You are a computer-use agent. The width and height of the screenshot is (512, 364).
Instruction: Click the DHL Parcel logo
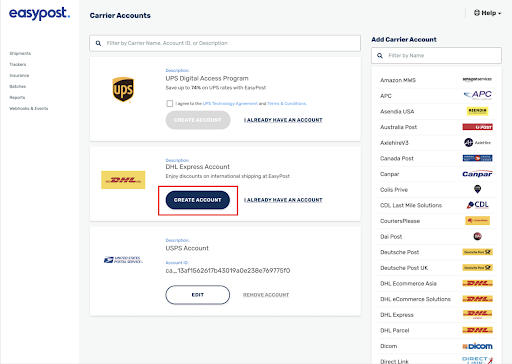(x=477, y=330)
